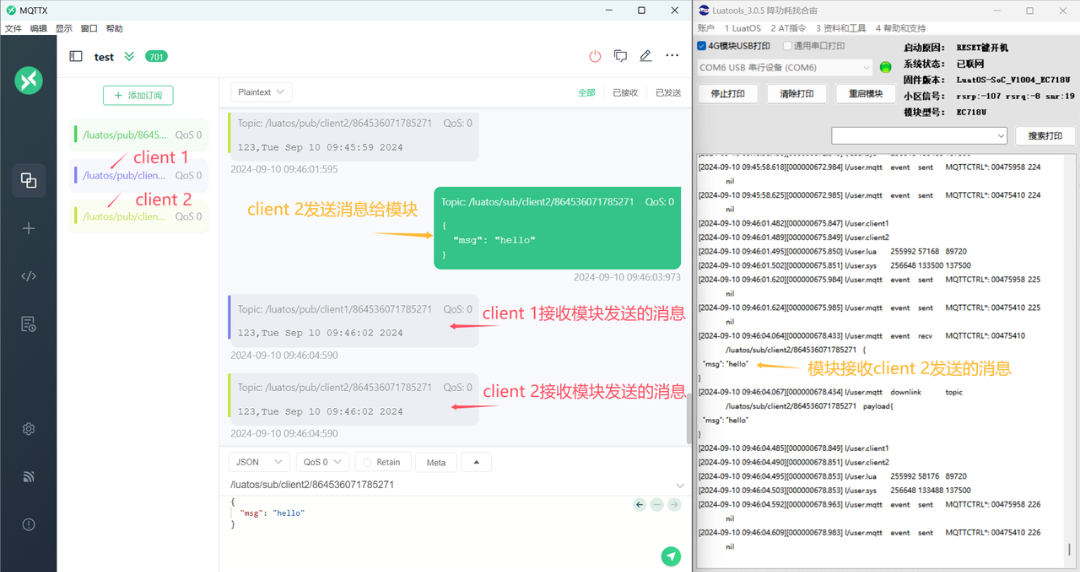Expand the publish panel up-arrow button
Viewport: 1080px width, 572px height.
pos(476,462)
